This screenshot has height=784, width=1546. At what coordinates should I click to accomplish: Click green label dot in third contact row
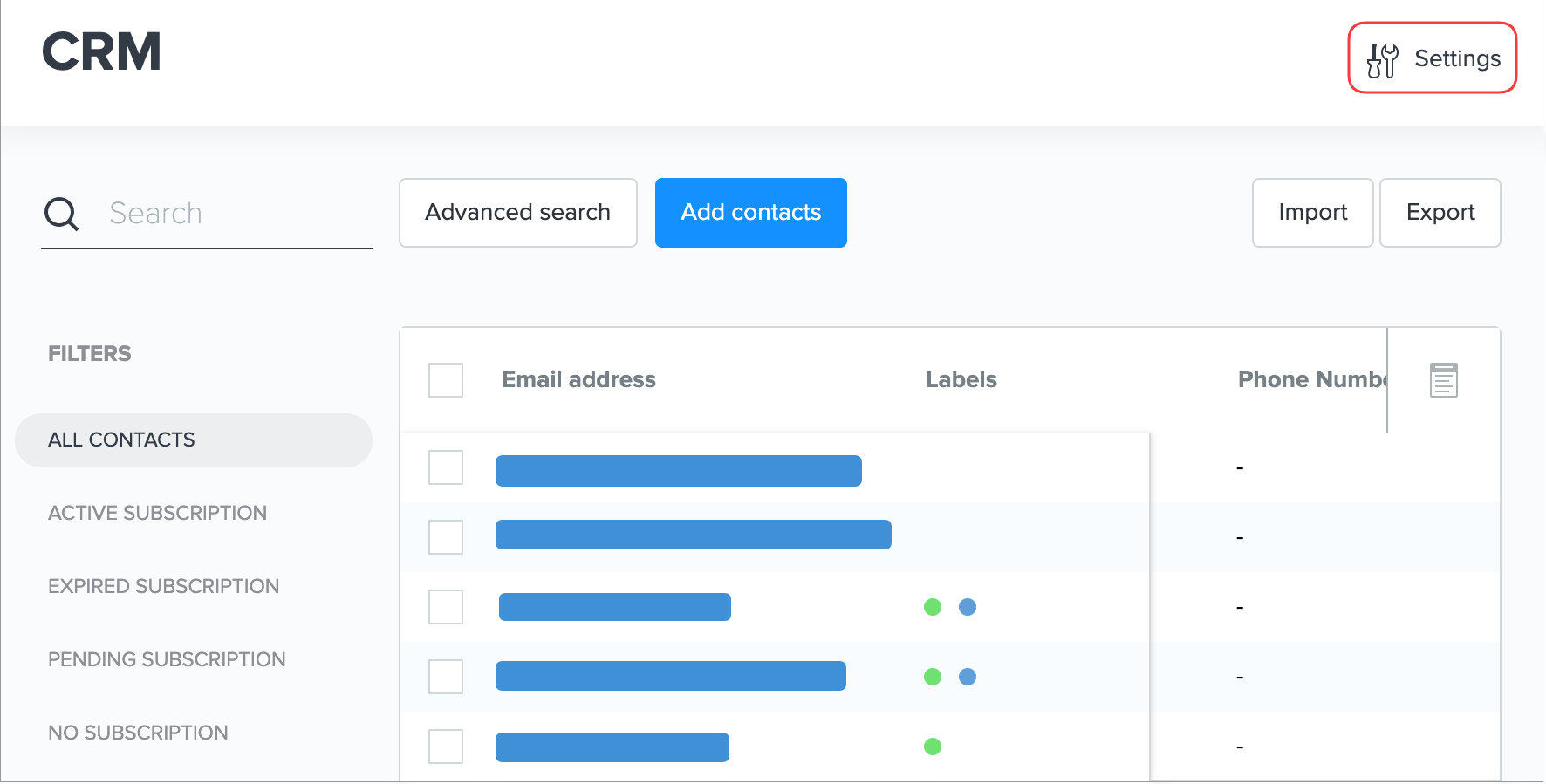(933, 607)
